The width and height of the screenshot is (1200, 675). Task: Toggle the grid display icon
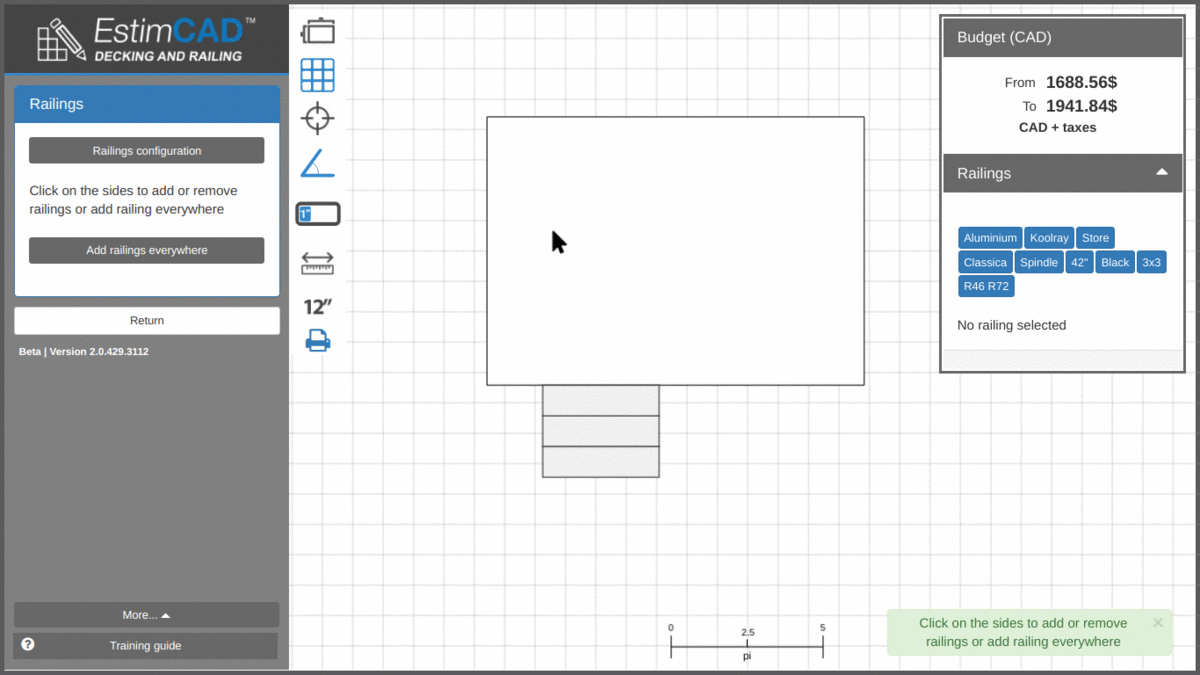318,75
